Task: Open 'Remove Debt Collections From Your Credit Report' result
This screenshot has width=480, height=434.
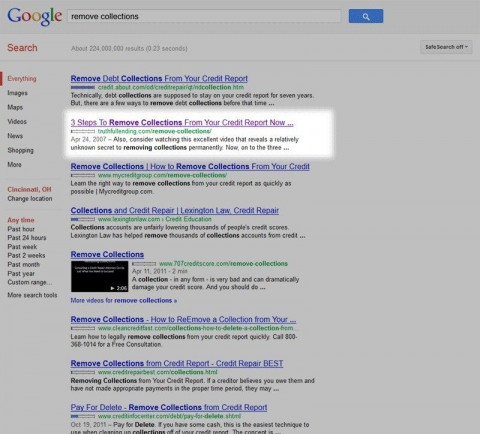Action: [x=159, y=79]
